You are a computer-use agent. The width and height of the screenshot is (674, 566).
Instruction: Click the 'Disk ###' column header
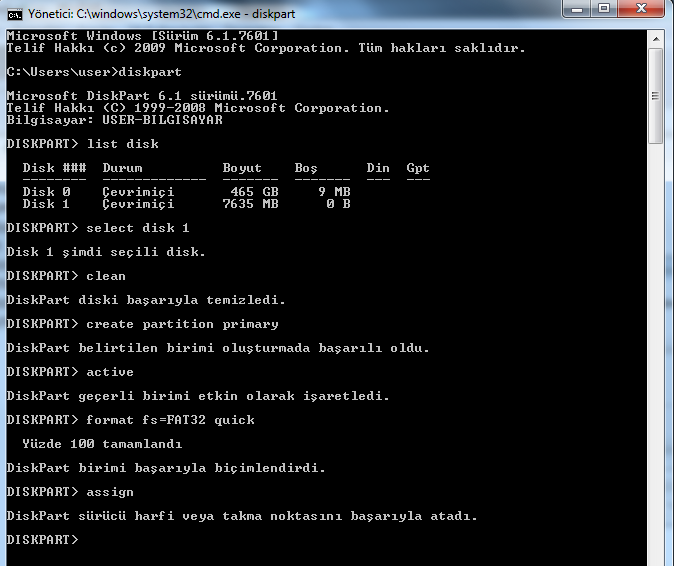click(x=54, y=168)
